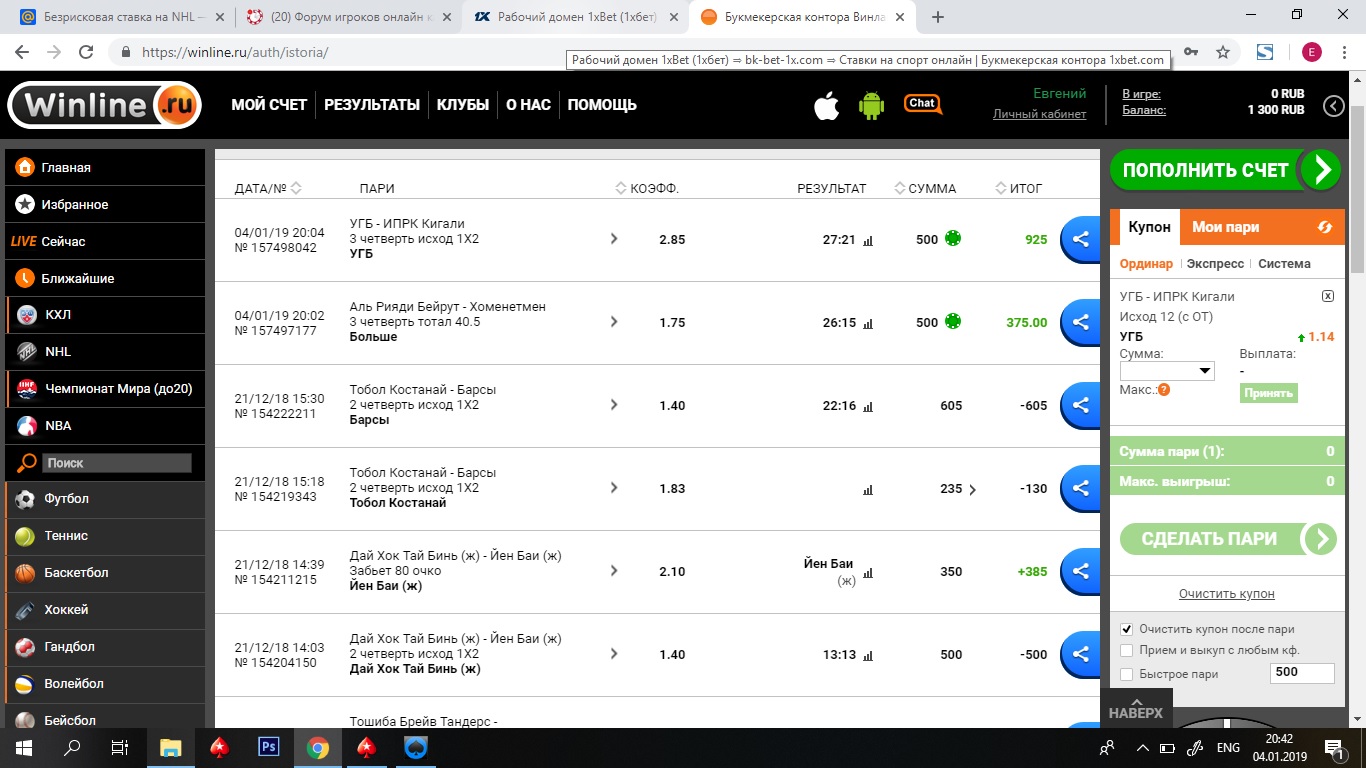This screenshot has width=1366, height=768.
Task: Open ПОМОЩЬ menu
Action: pyautogui.click(x=602, y=105)
